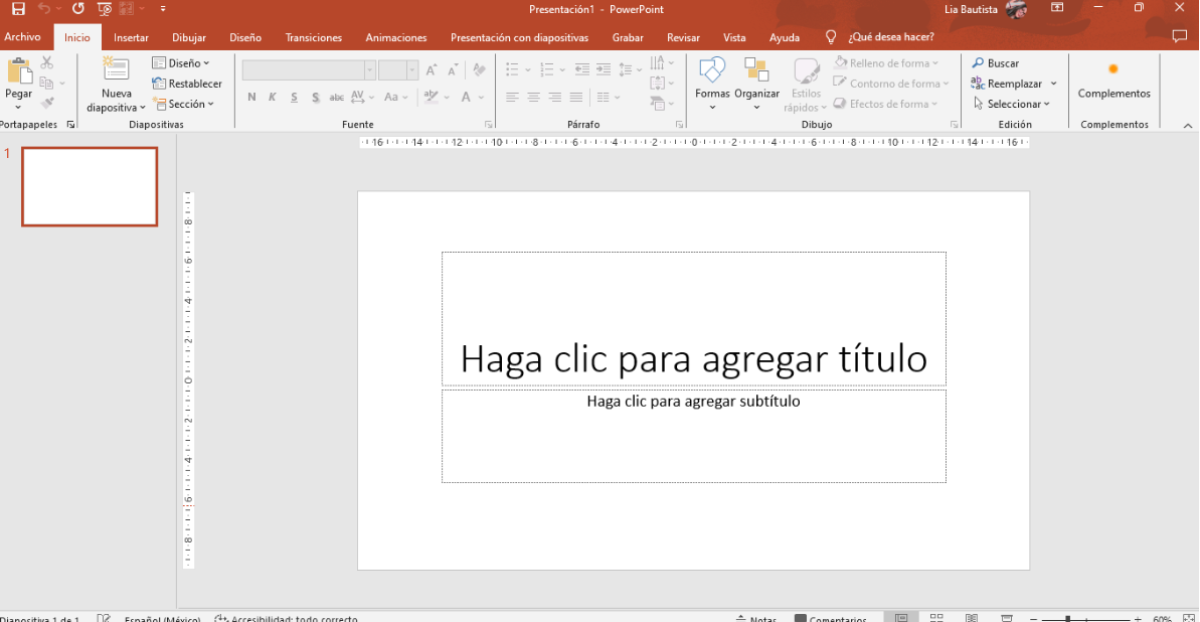Toggle bullet list formatting
Image resolution: width=1200 pixels, height=622 pixels.
coord(511,69)
